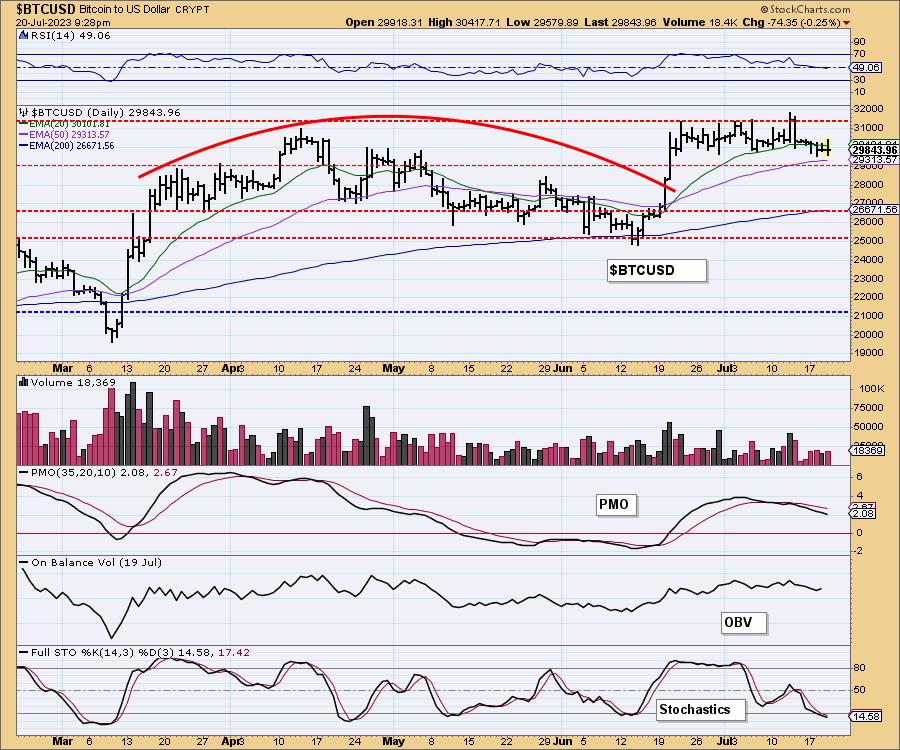
Task: Click the PMO annotation box
Action: pyautogui.click(x=616, y=505)
